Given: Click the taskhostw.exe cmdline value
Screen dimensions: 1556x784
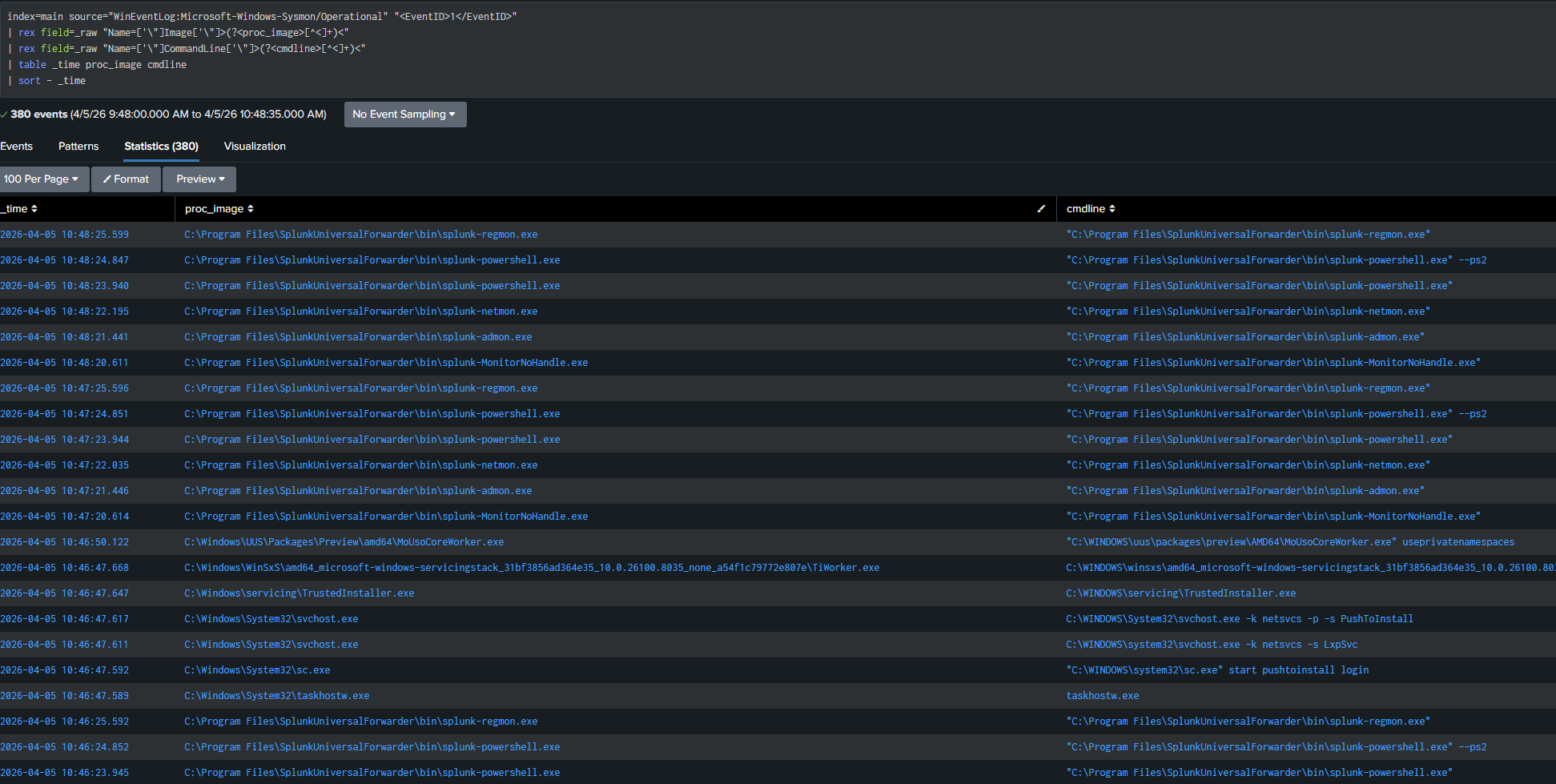Looking at the screenshot, I should [1102, 696].
